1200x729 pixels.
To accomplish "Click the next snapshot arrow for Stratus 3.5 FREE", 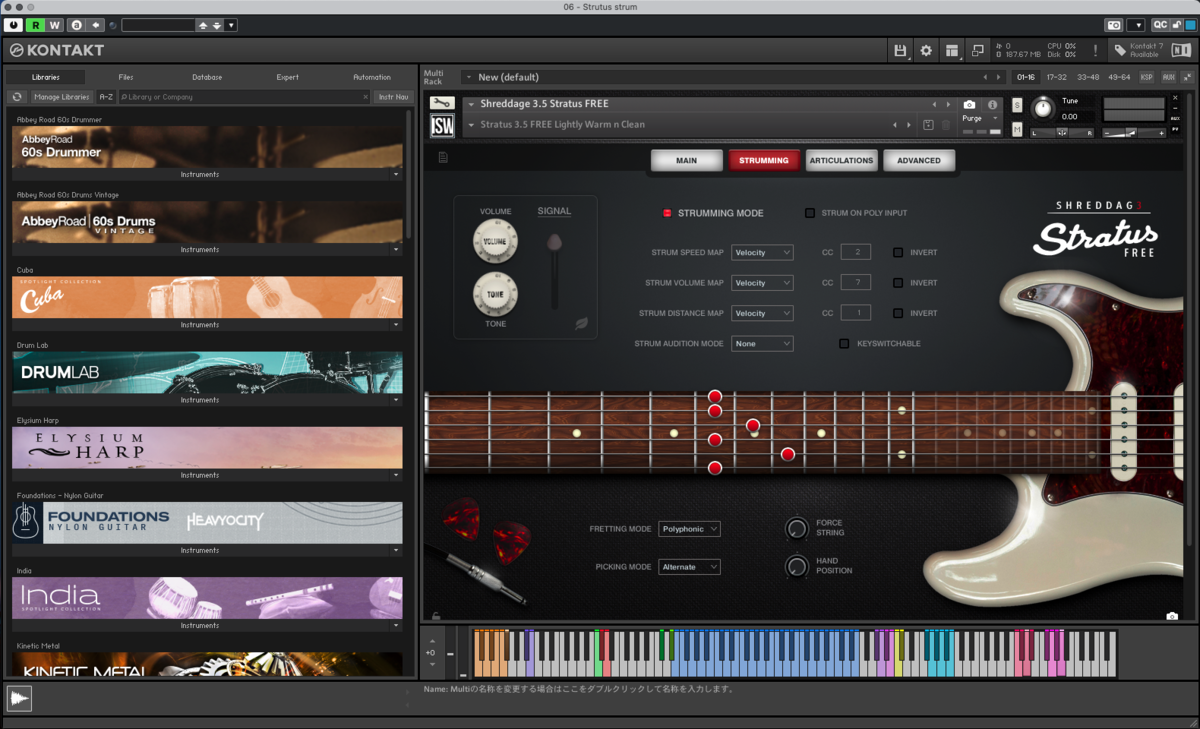I will pyautogui.click(x=908, y=125).
